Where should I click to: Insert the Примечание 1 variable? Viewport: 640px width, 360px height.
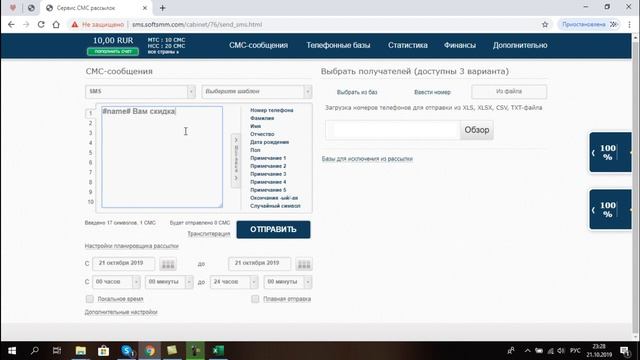click(x=268, y=158)
